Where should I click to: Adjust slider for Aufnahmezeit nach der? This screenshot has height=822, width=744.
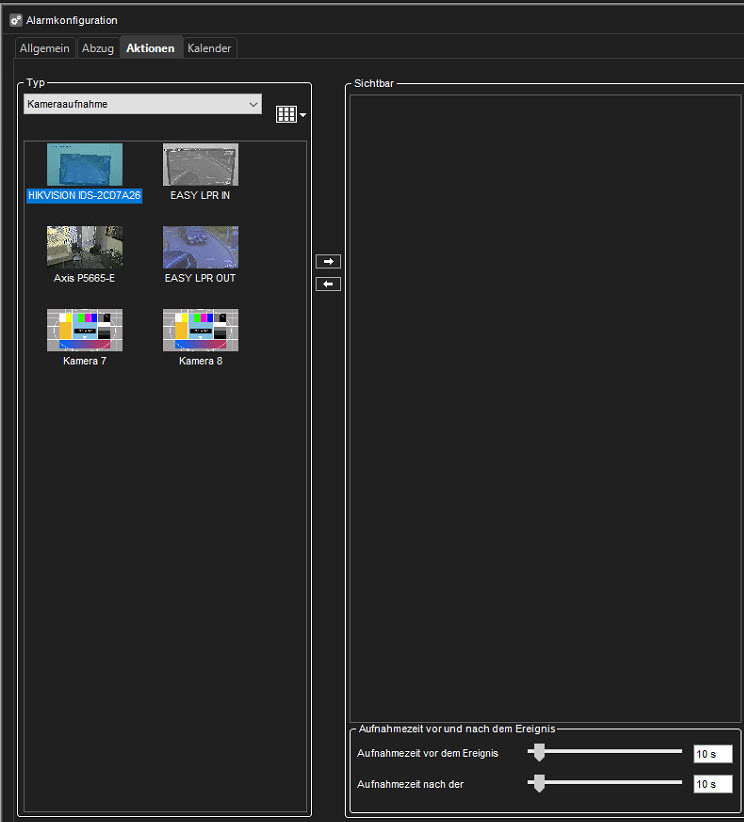pos(539,783)
